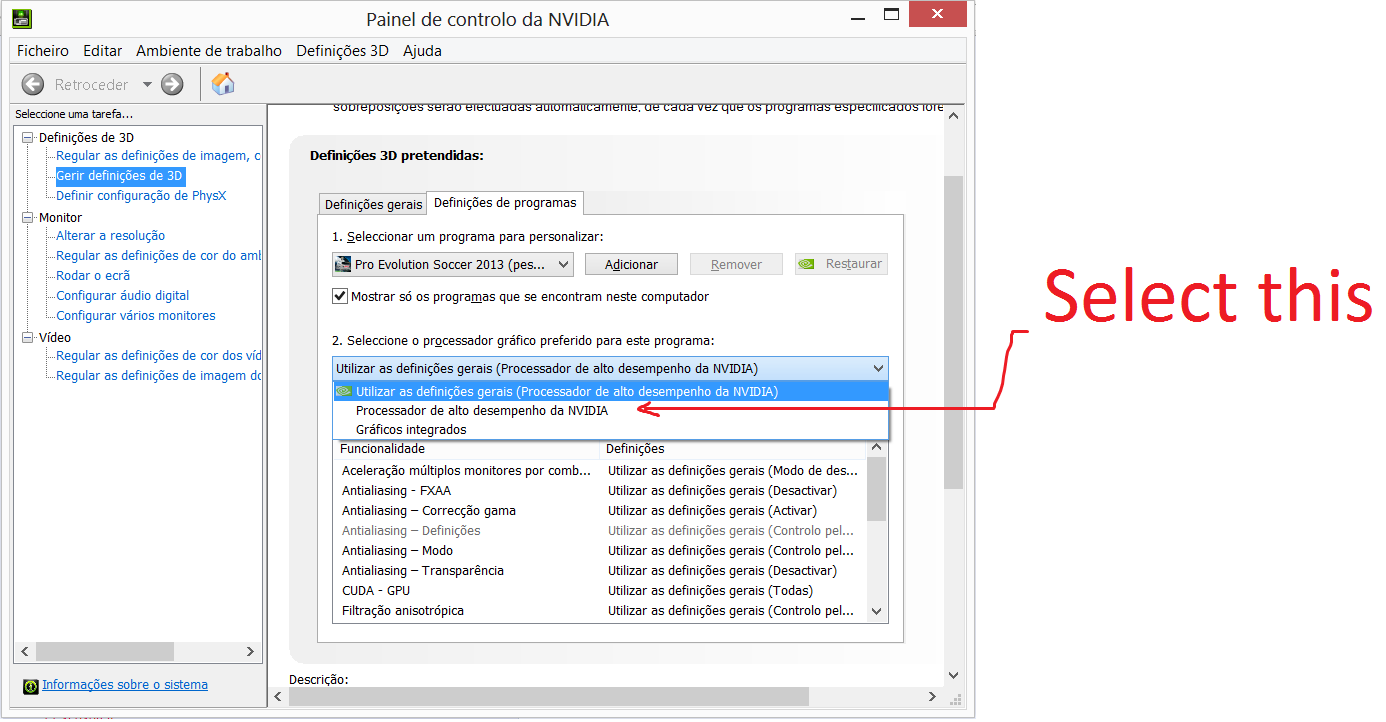
Task: Click the main panel vertical scroll up arrow
Action: click(953, 116)
